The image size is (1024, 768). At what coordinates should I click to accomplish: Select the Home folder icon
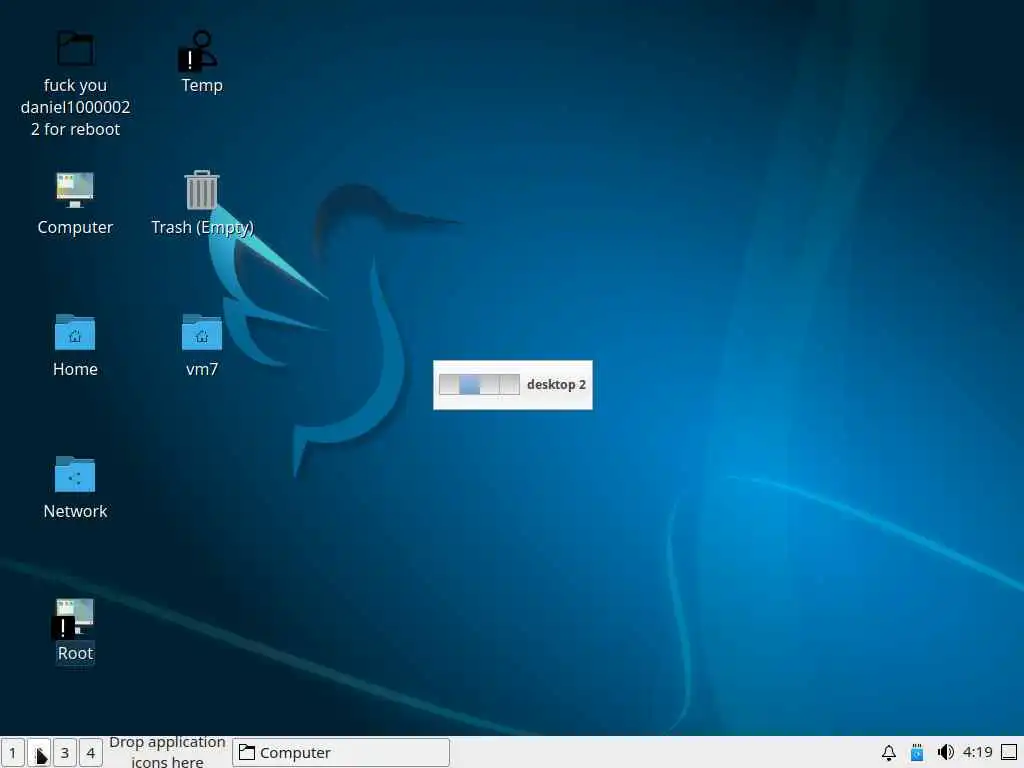coord(75,332)
